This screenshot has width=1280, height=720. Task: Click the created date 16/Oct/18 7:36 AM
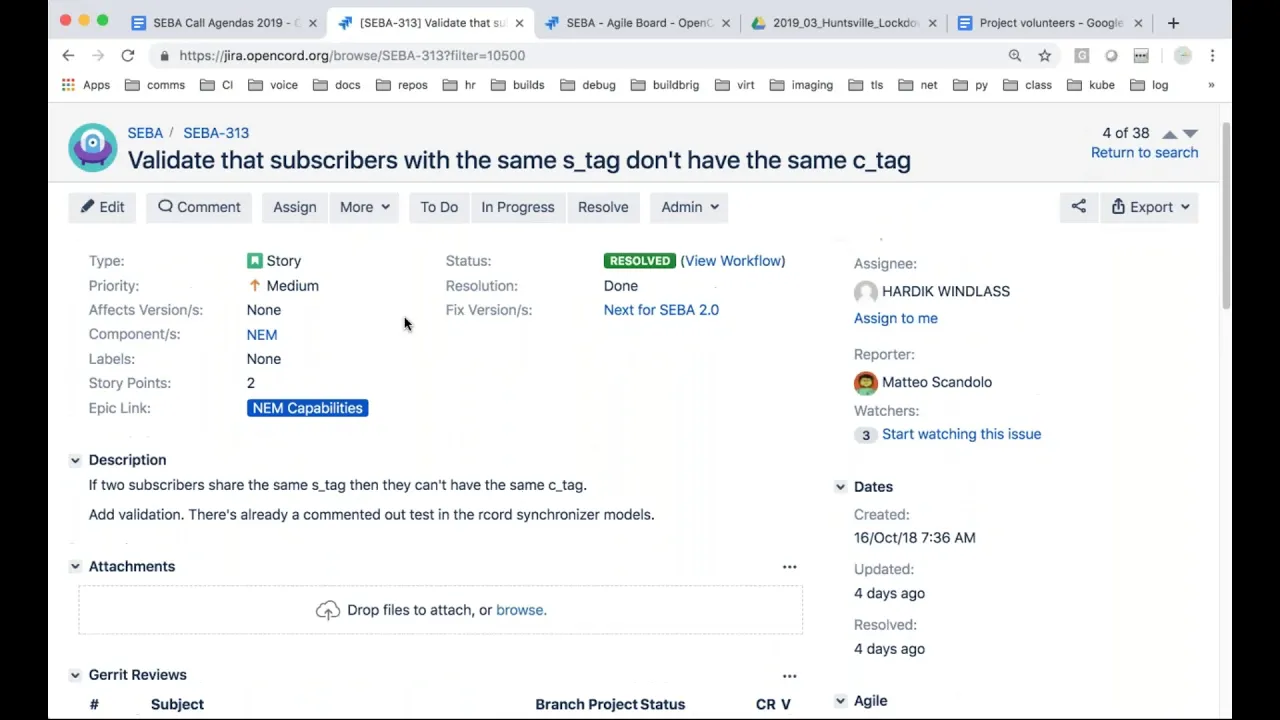[915, 538]
